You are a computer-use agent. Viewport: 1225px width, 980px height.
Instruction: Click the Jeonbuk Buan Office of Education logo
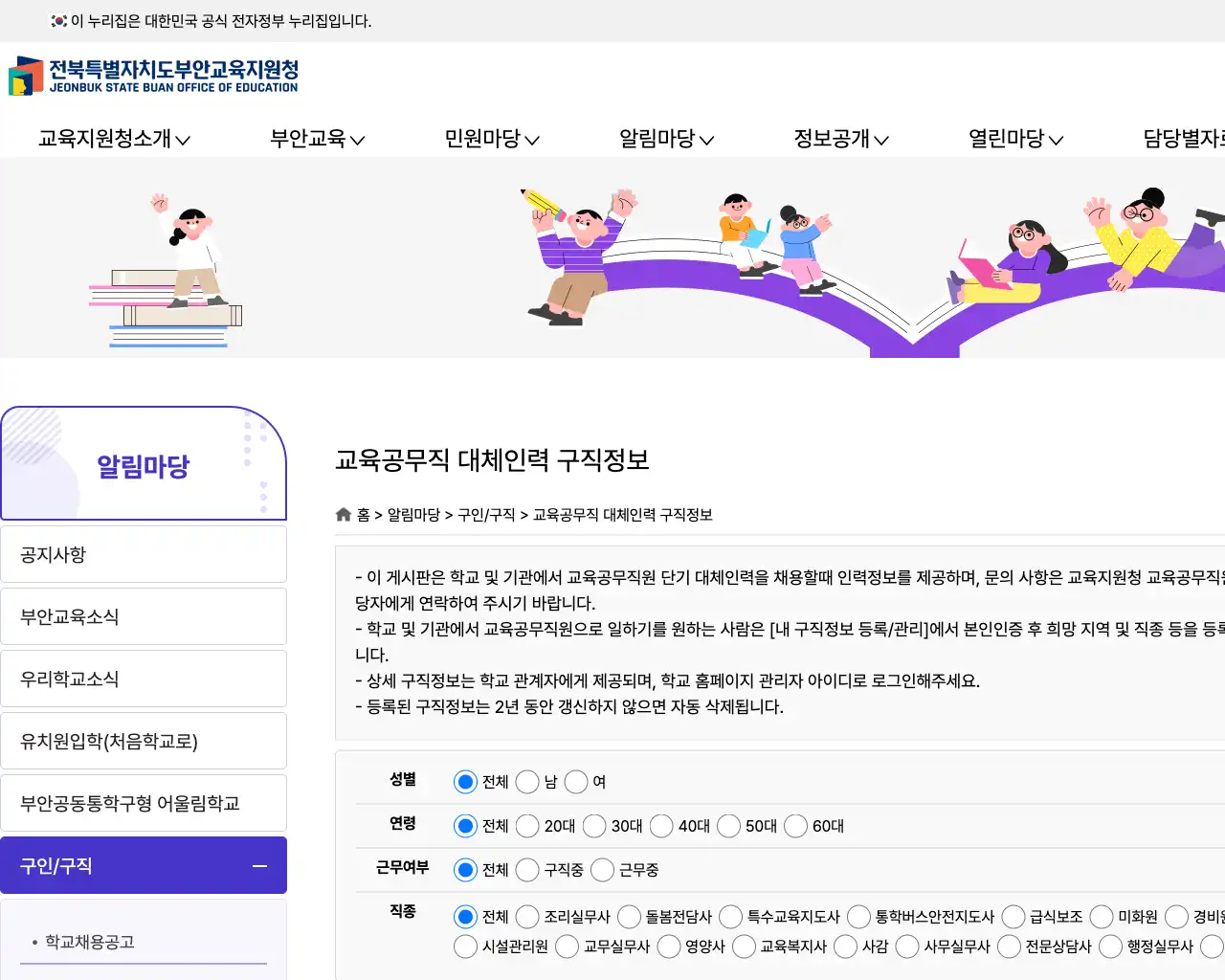153,76
